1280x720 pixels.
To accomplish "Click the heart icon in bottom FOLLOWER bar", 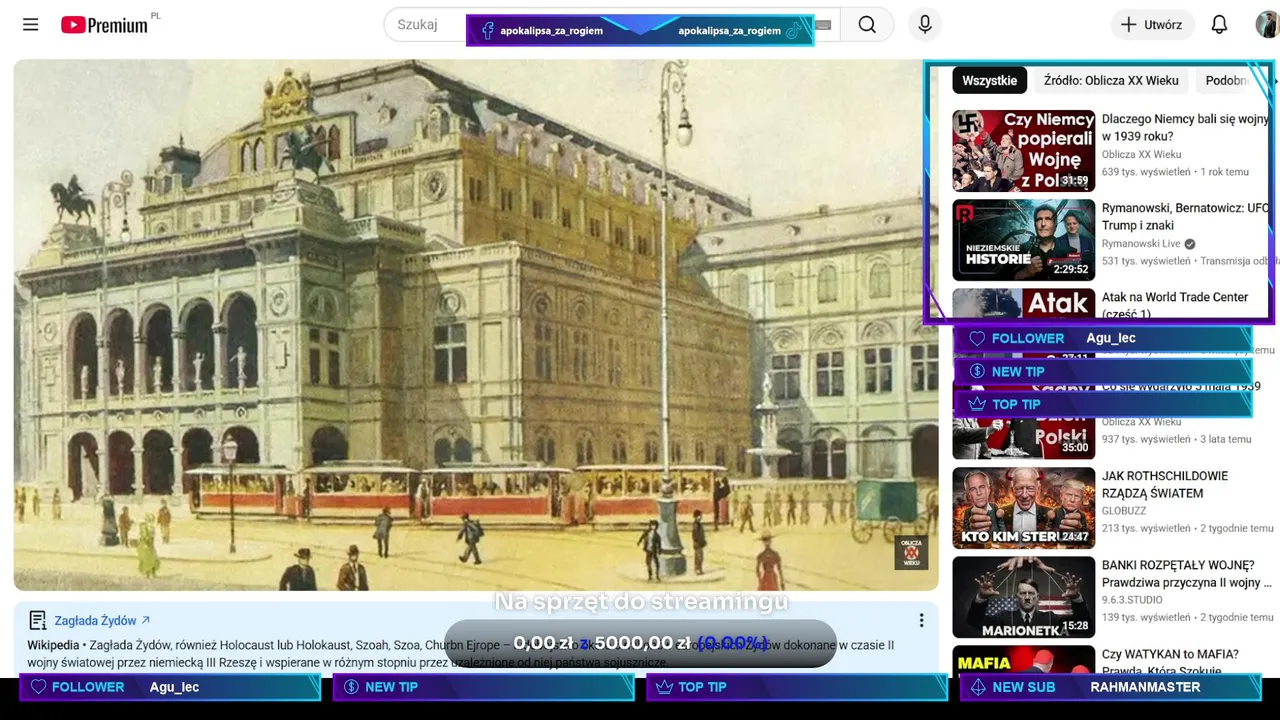I will click(x=39, y=687).
